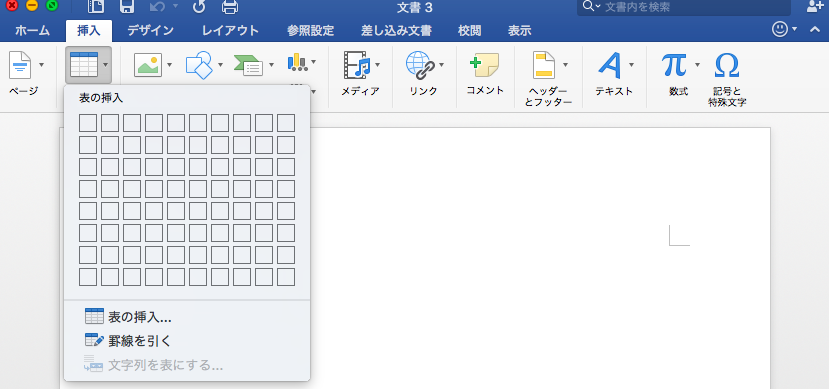Click the undo arrow icon
Viewport: 829px width, 389px height.
click(x=157, y=6)
